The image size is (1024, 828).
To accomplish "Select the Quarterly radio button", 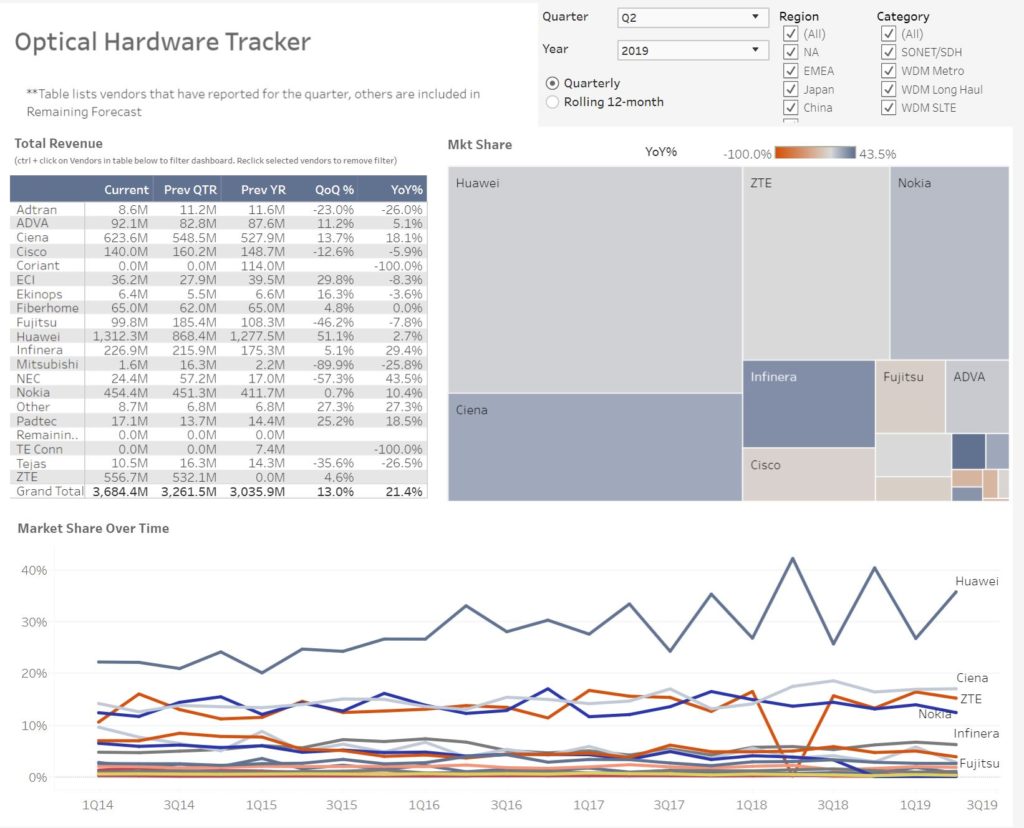I will pos(552,83).
